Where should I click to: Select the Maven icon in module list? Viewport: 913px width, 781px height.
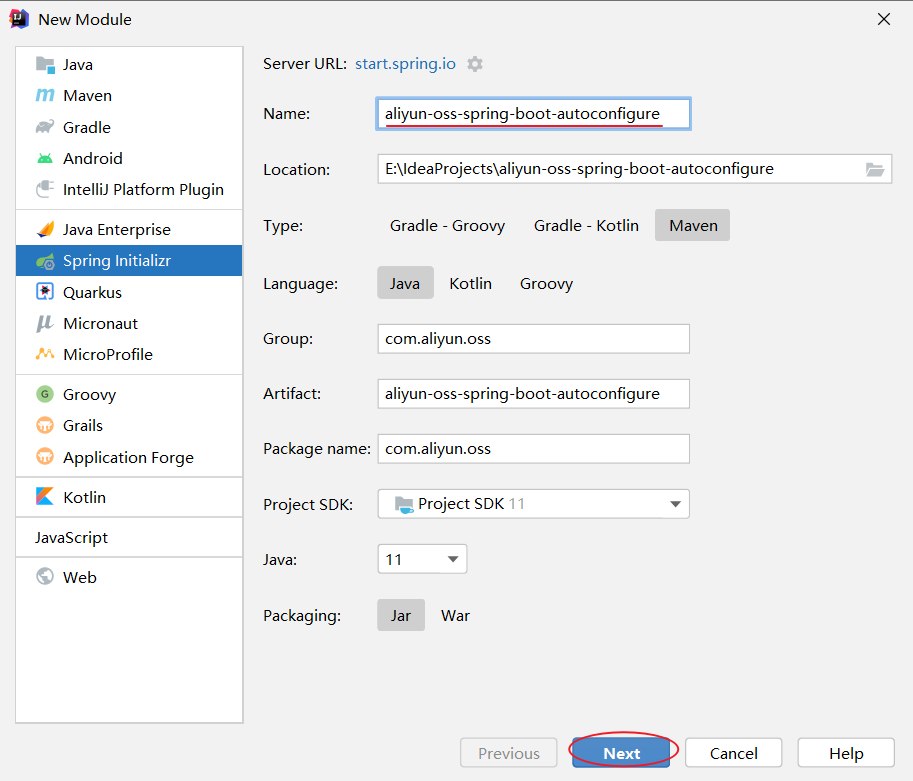[x=45, y=96]
